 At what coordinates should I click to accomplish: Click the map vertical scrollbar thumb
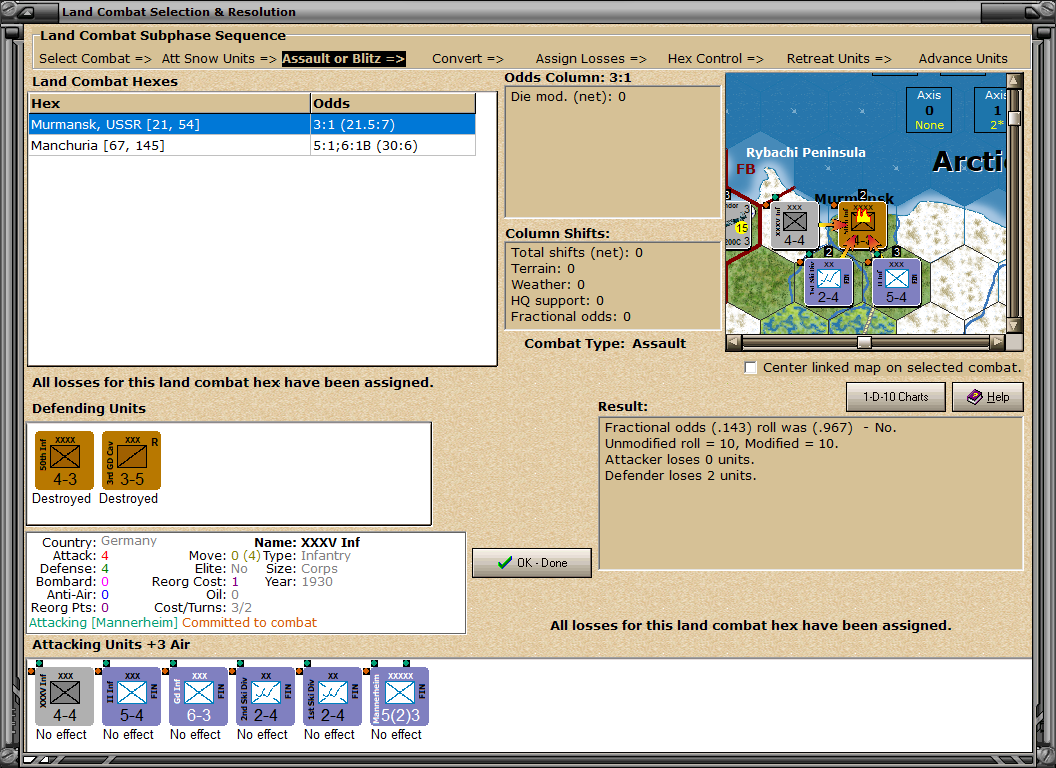click(1014, 119)
